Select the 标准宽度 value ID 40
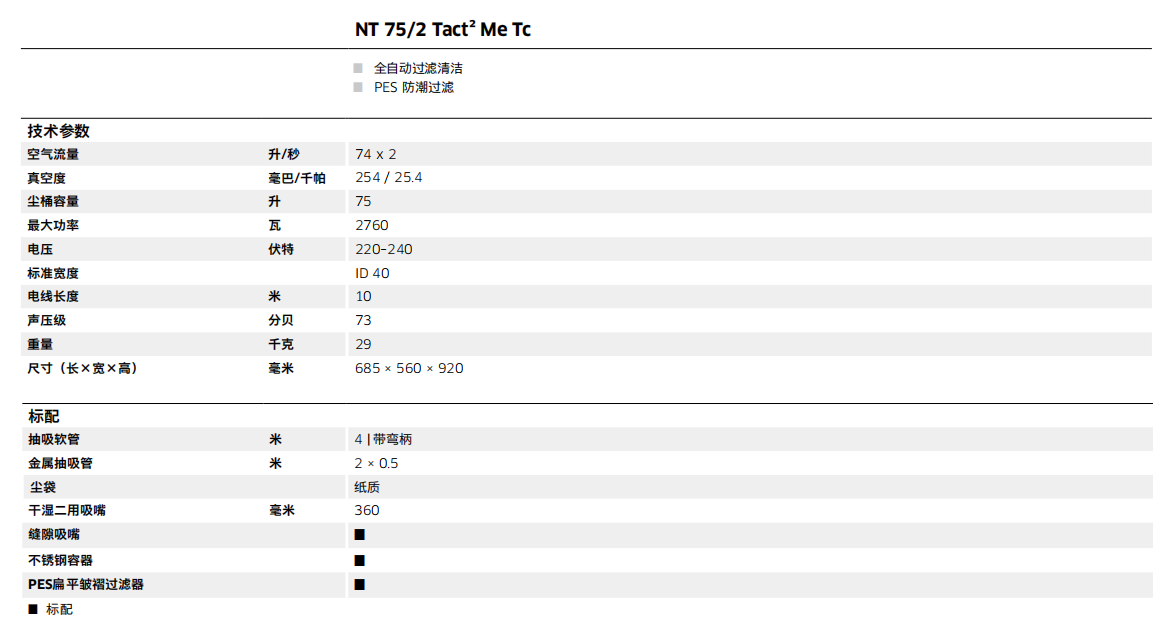Viewport: 1153px width, 637px height. pyautogui.click(x=372, y=273)
